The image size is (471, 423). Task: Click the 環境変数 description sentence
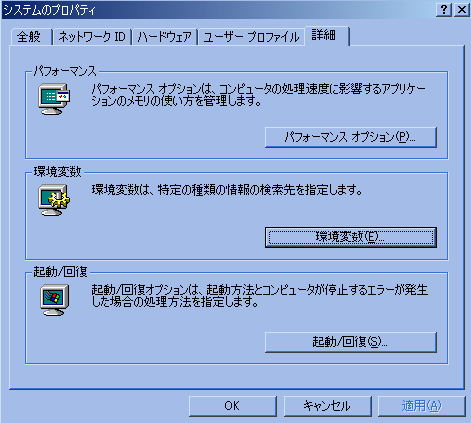pos(227,190)
